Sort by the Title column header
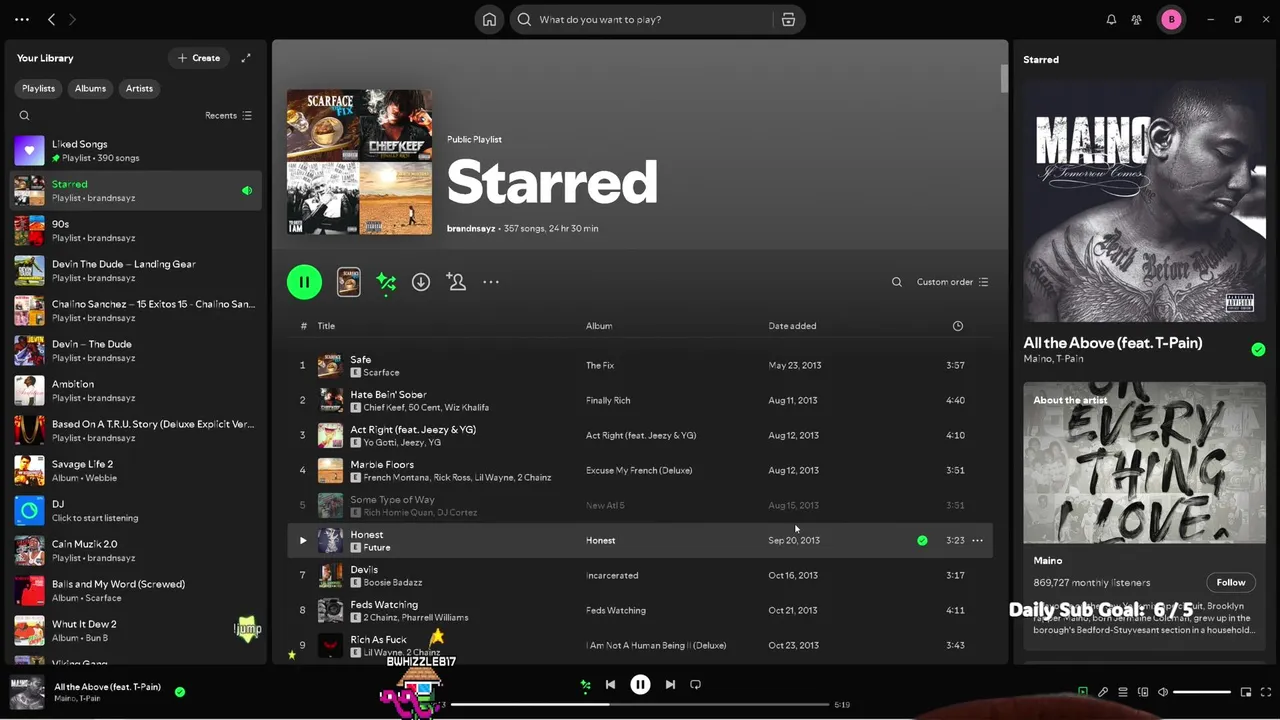Image resolution: width=1280 pixels, height=720 pixels. (x=326, y=326)
